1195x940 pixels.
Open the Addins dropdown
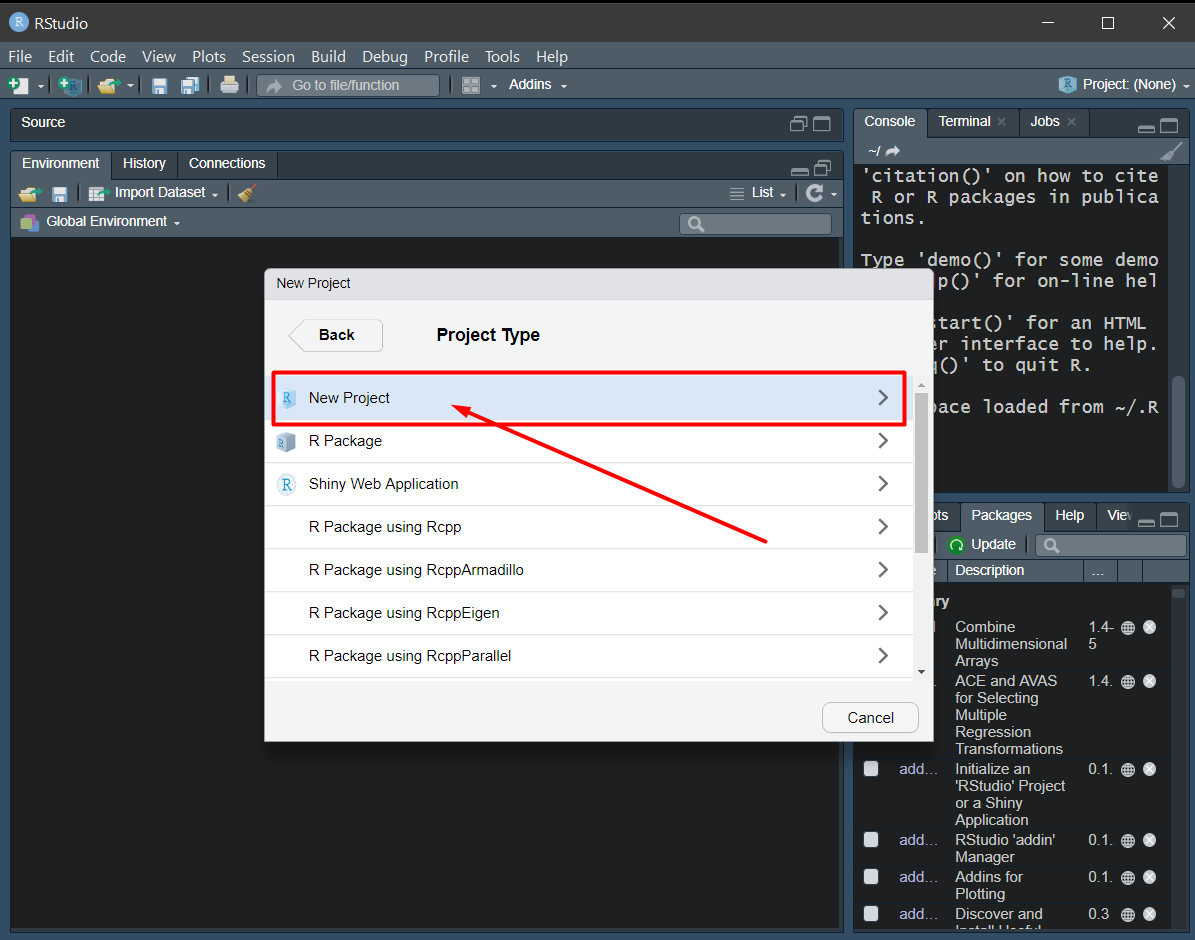pyautogui.click(x=537, y=85)
